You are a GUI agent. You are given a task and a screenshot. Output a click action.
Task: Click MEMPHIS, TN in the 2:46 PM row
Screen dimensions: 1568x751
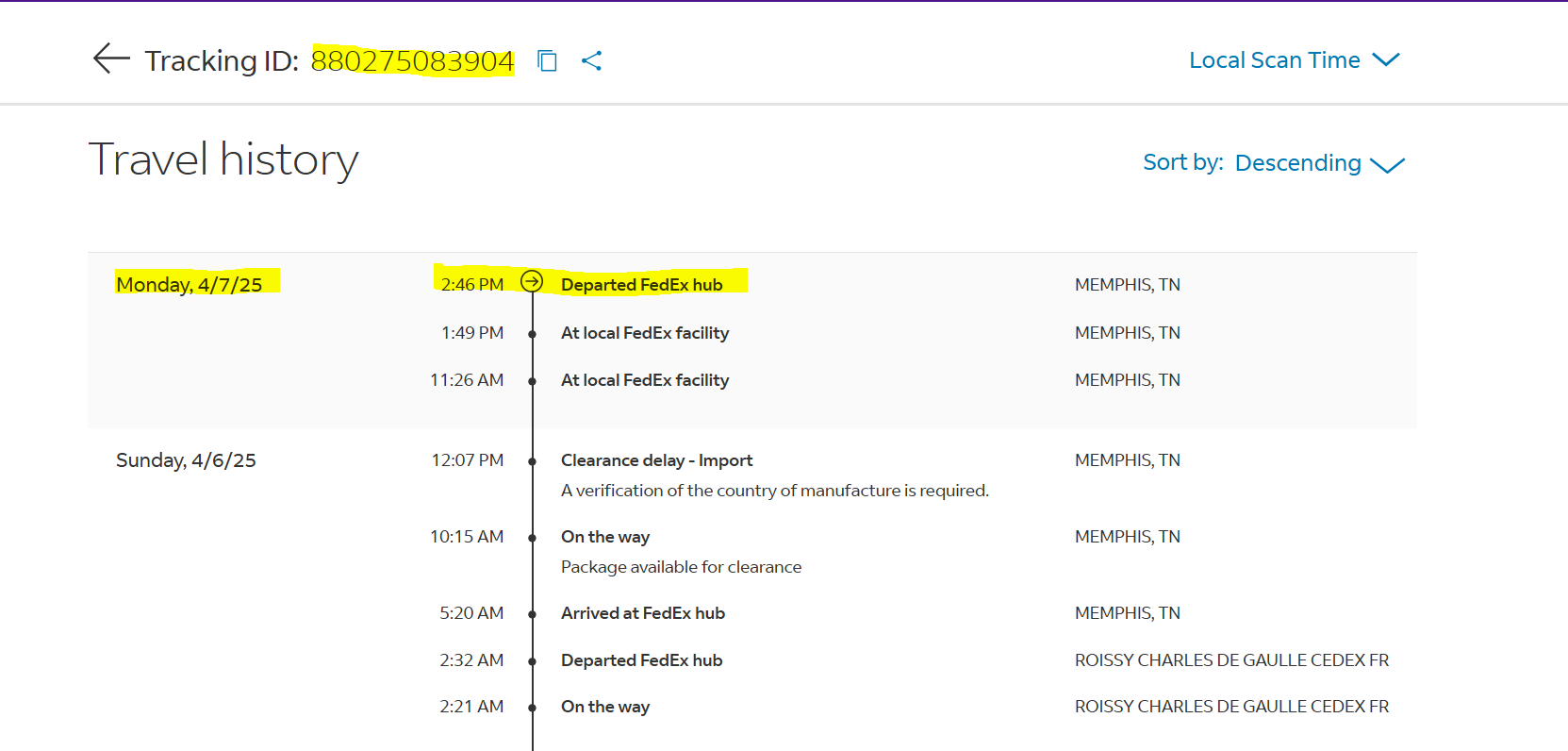[x=1128, y=284]
